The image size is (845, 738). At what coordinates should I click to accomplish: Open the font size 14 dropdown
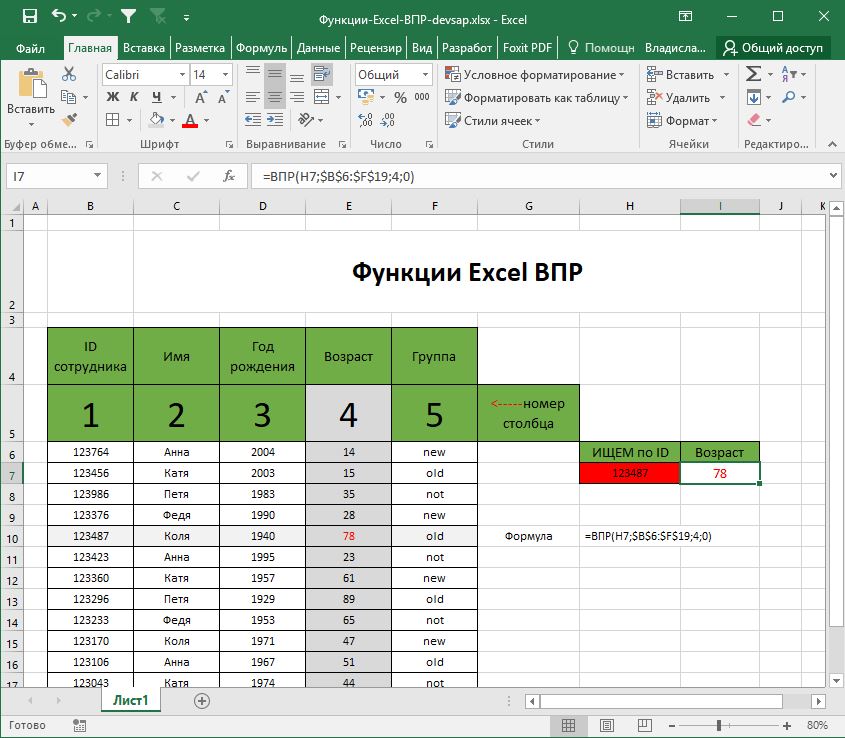(225, 74)
